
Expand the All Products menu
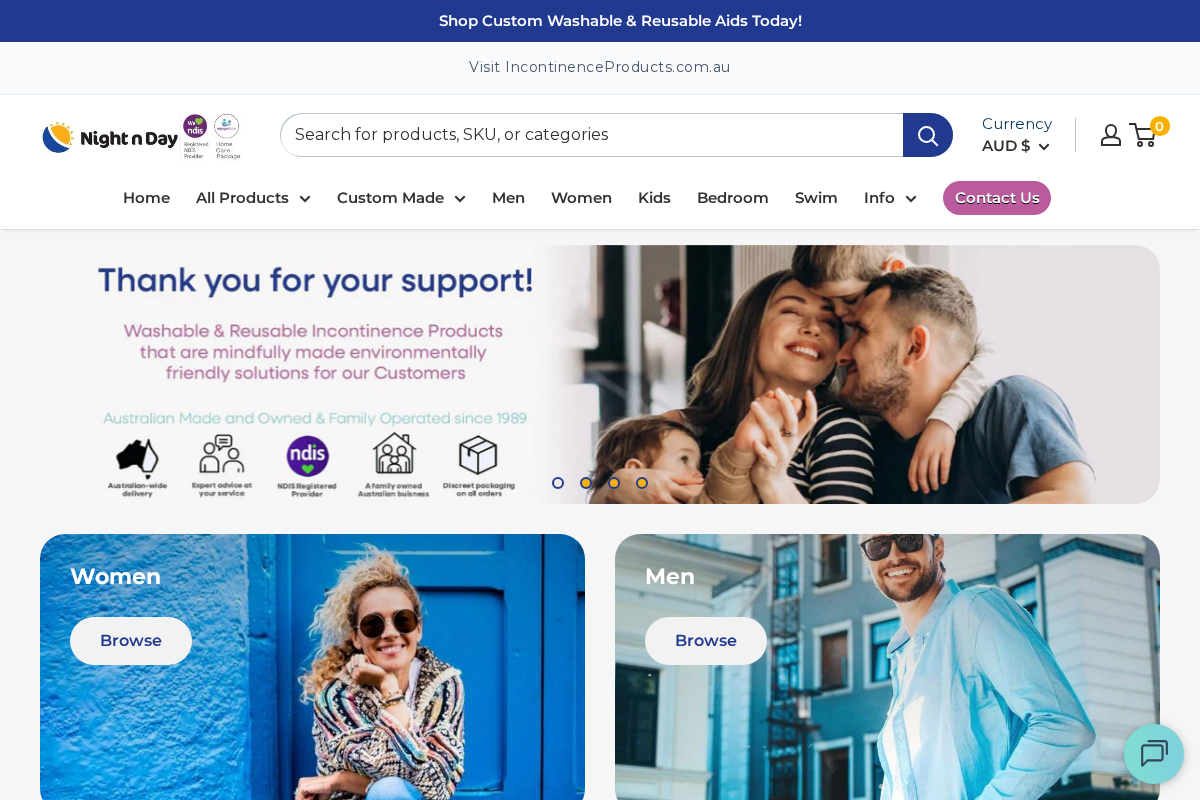click(x=253, y=198)
